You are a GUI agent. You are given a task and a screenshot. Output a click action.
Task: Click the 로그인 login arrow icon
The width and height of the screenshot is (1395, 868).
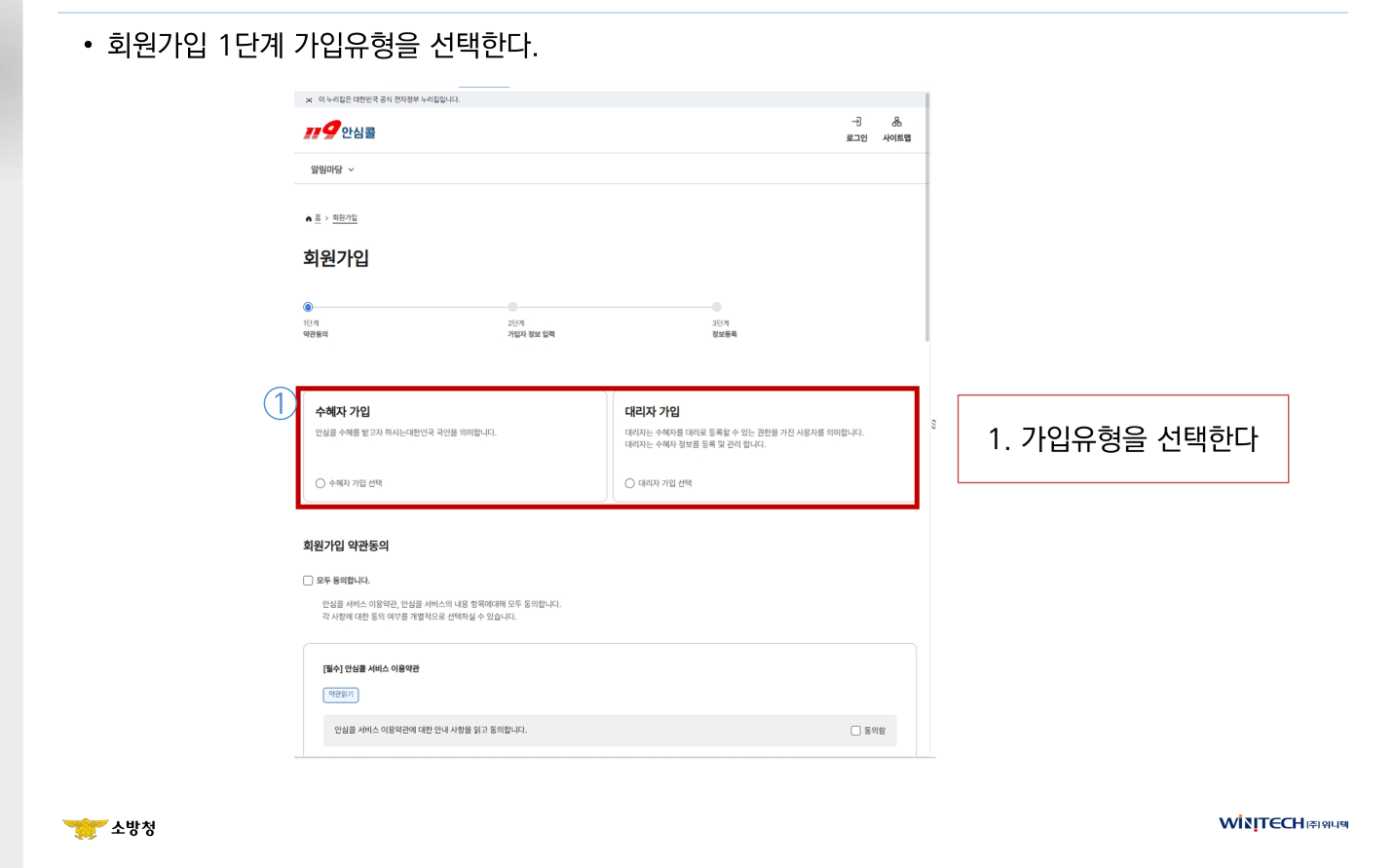(855, 122)
